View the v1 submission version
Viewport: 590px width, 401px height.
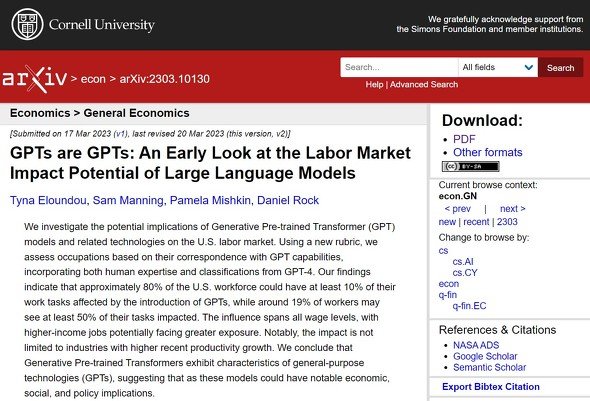(120, 134)
